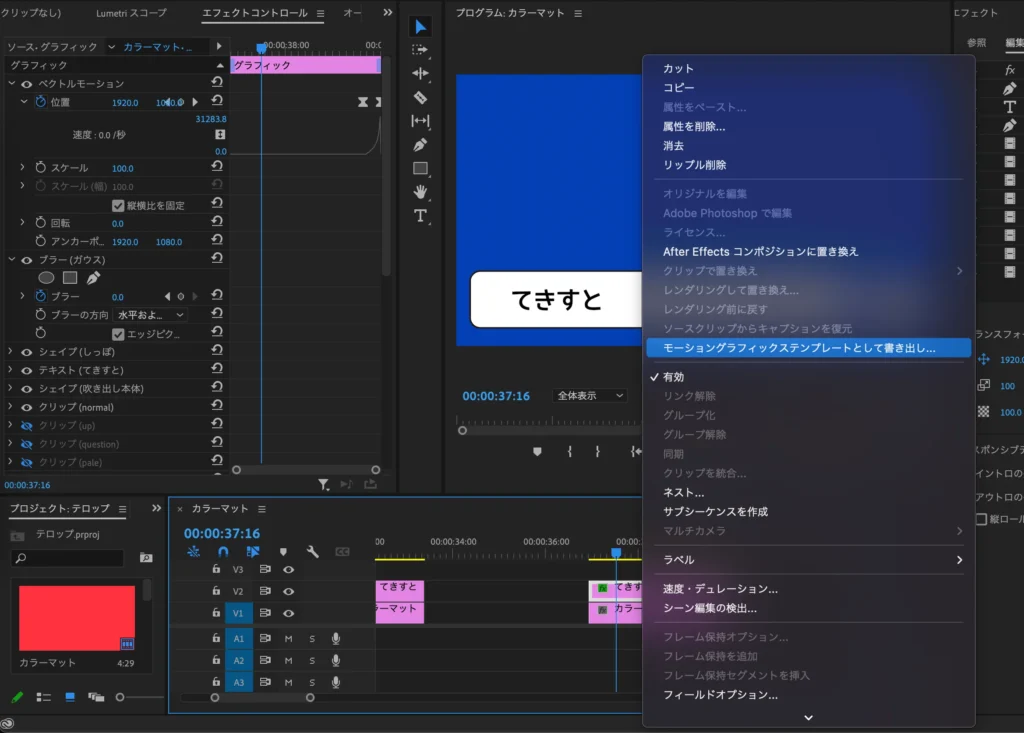The width and height of the screenshot is (1024, 733).
Task: Open the ブラーの方向 dropdown
Action: [x=151, y=315]
